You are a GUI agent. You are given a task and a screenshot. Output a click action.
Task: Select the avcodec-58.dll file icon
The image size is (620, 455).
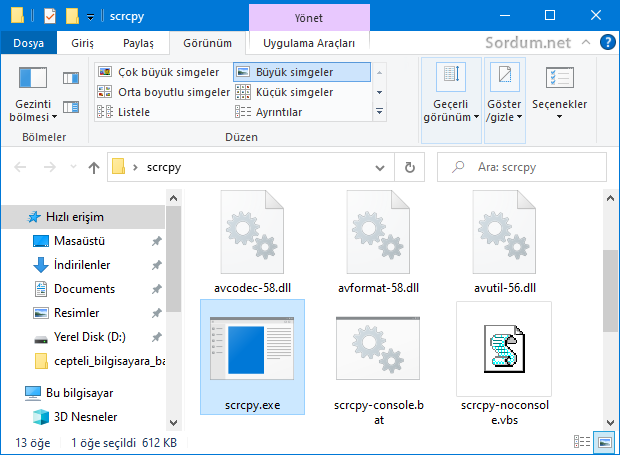pos(252,232)
